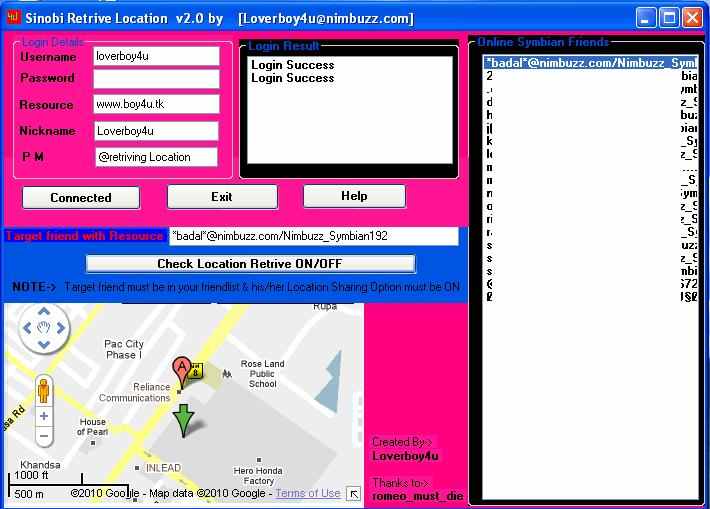
Task: Zoom in the map with plus
Action: [44, 416]
